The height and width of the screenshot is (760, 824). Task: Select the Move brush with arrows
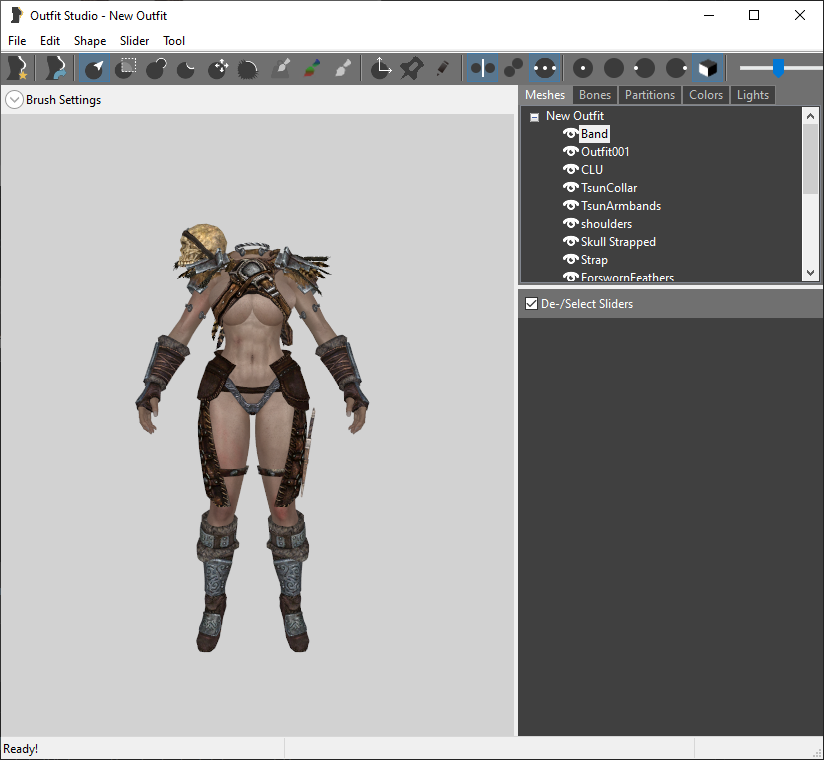(218, 68)
